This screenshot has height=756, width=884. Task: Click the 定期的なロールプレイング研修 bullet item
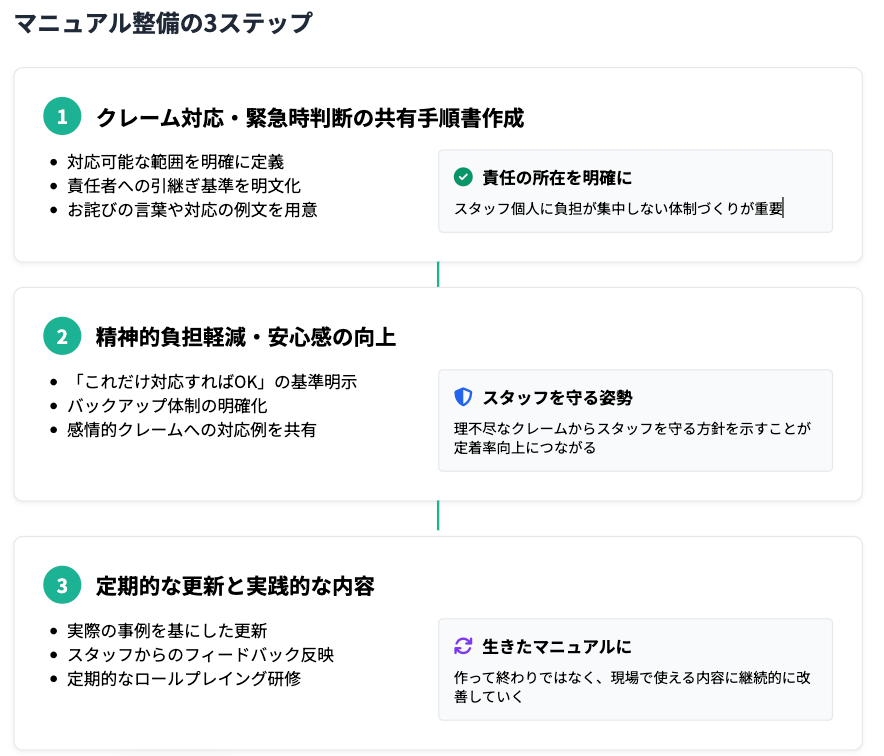(x=184, y=679)
